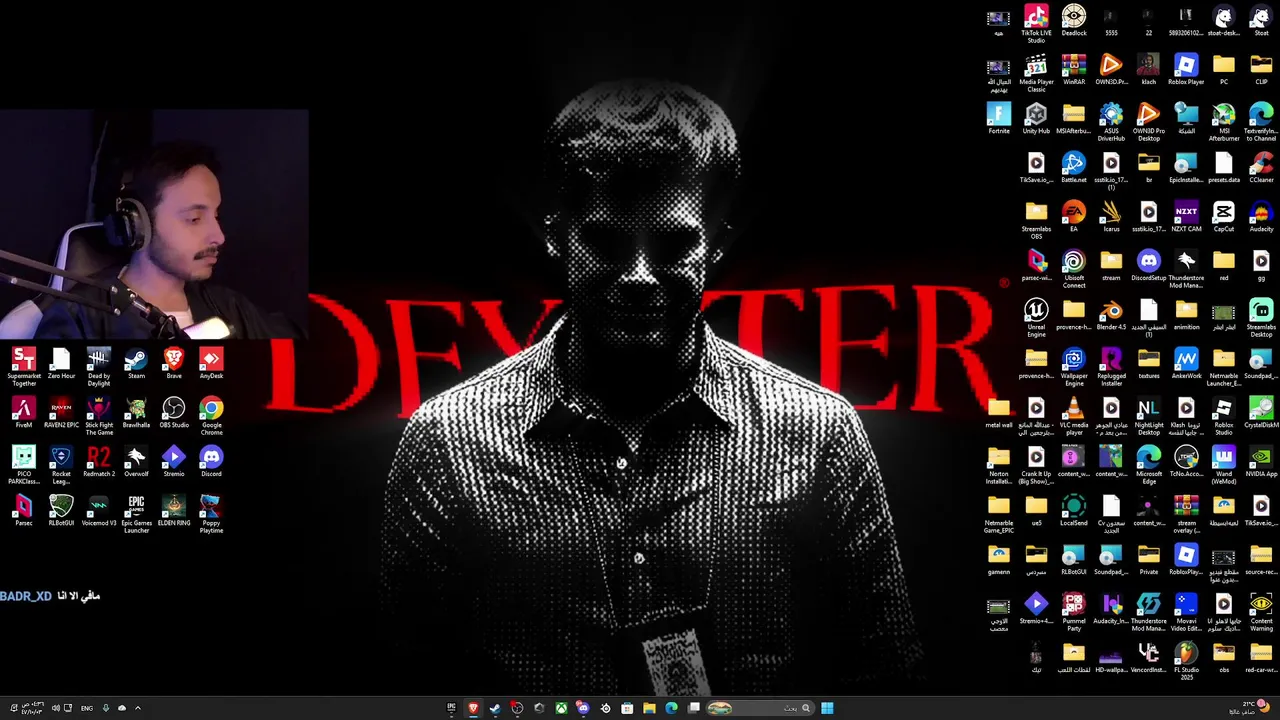
Task: Open Wallpaper Engine desktop icon
Action: click(1074, 367)
